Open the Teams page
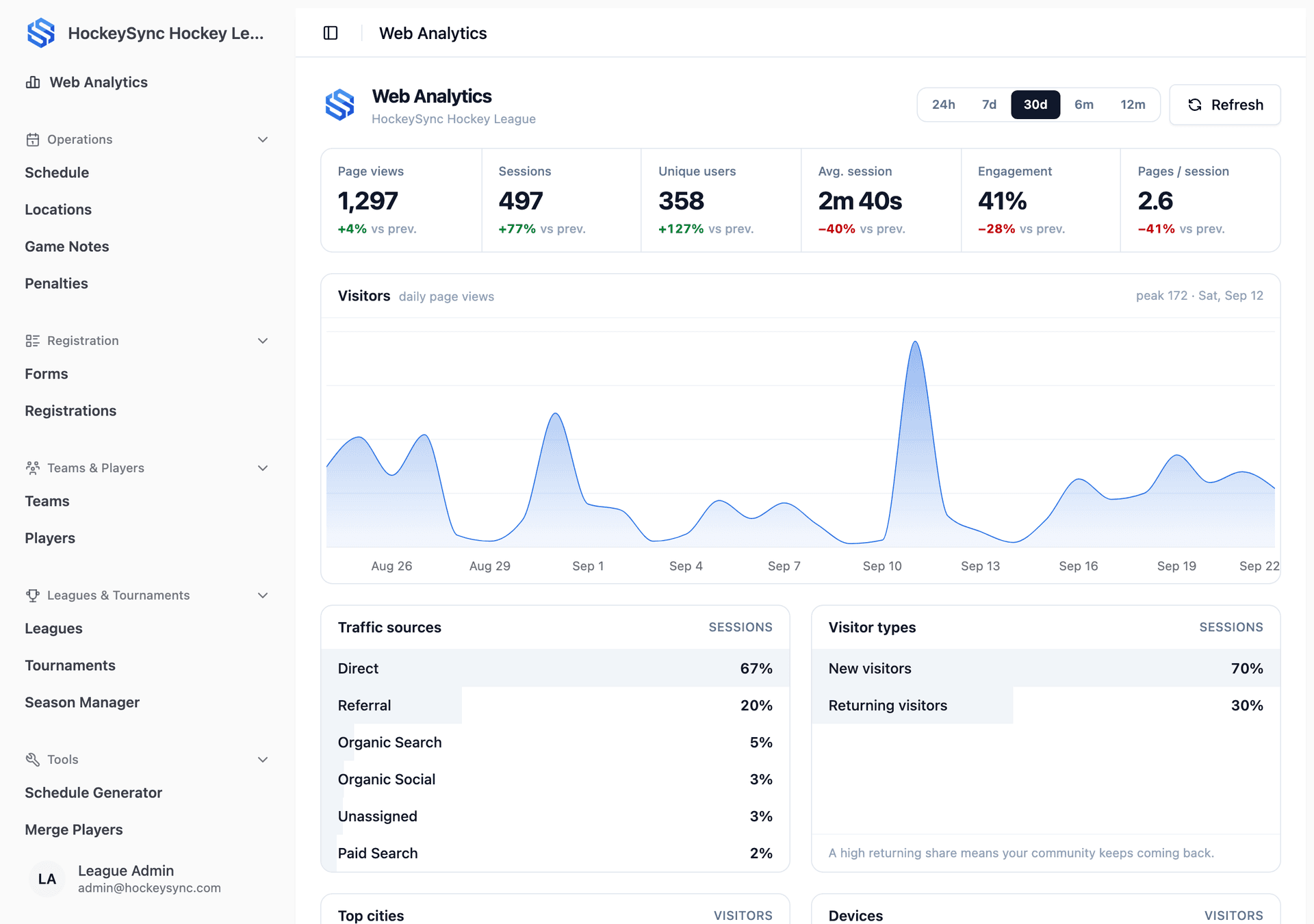The image size is (1314, 924). pos(47,501)
